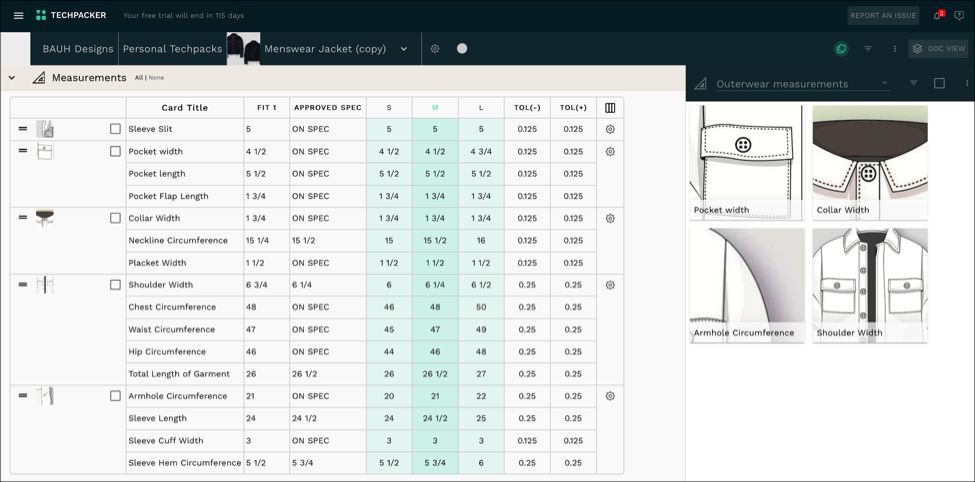The image size is (975, 482).
Task: Open library panel three-dot menu
Action: pos(967,83)
